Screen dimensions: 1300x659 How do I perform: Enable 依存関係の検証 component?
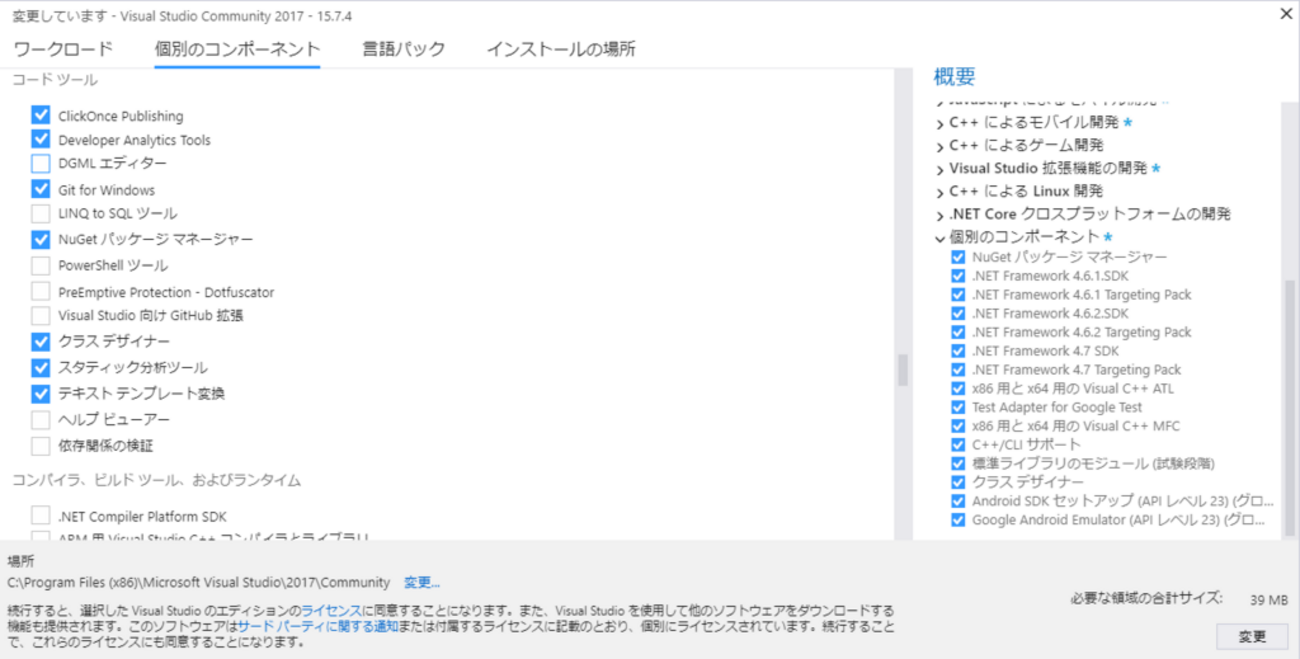(x=40, y=445)
